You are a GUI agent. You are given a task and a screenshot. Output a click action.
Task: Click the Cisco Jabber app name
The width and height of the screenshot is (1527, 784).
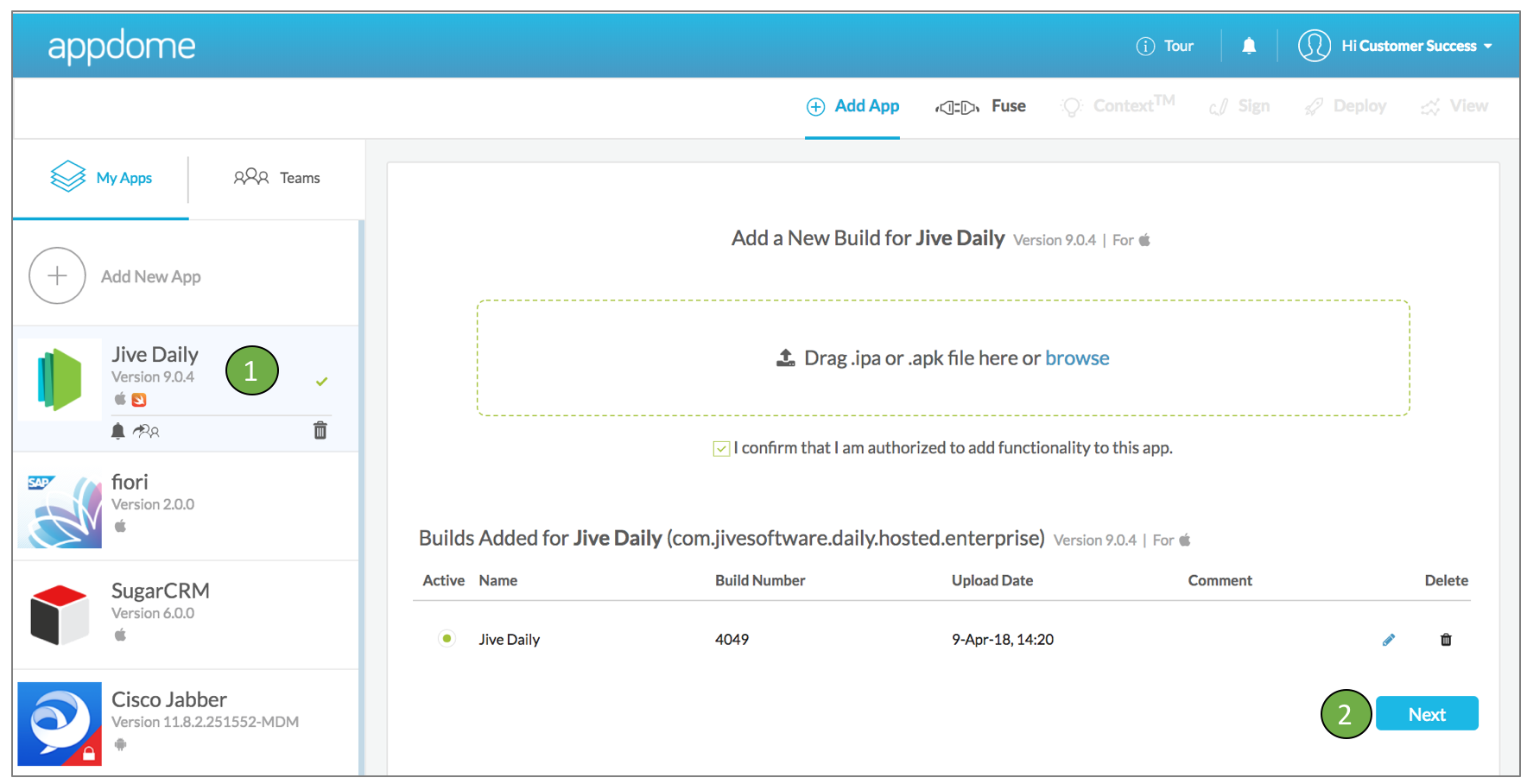coord(169,699)
